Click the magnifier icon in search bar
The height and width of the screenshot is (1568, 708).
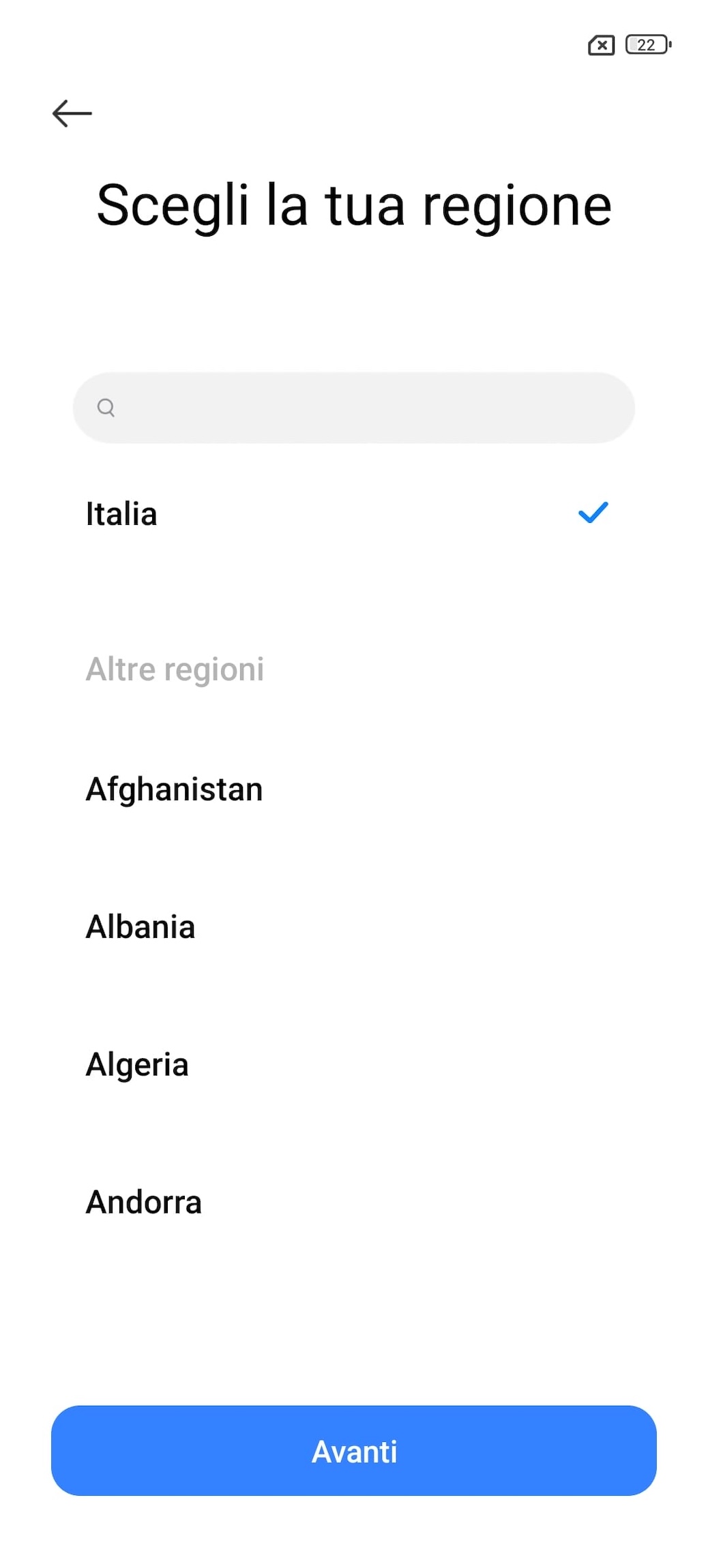click(106, 408)
